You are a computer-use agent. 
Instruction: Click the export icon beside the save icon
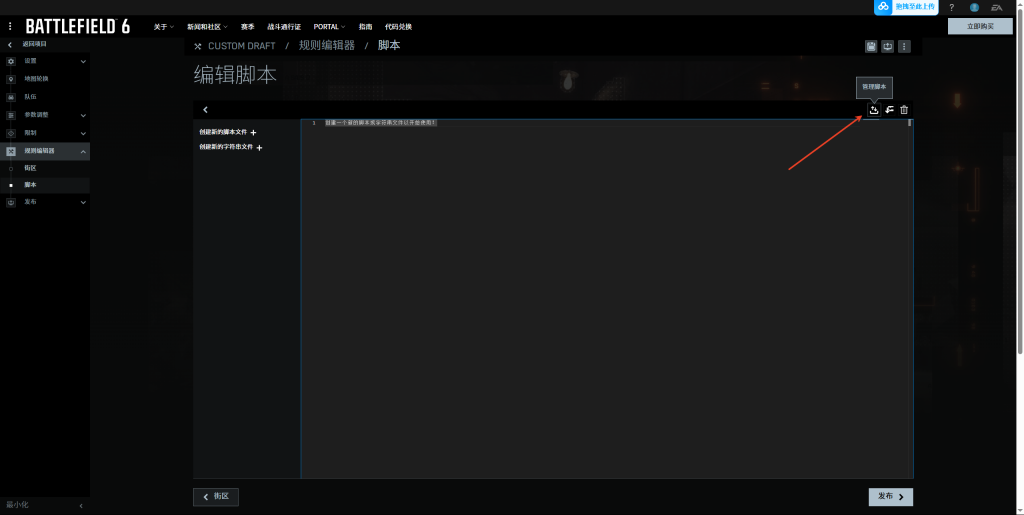click(888, 46)
